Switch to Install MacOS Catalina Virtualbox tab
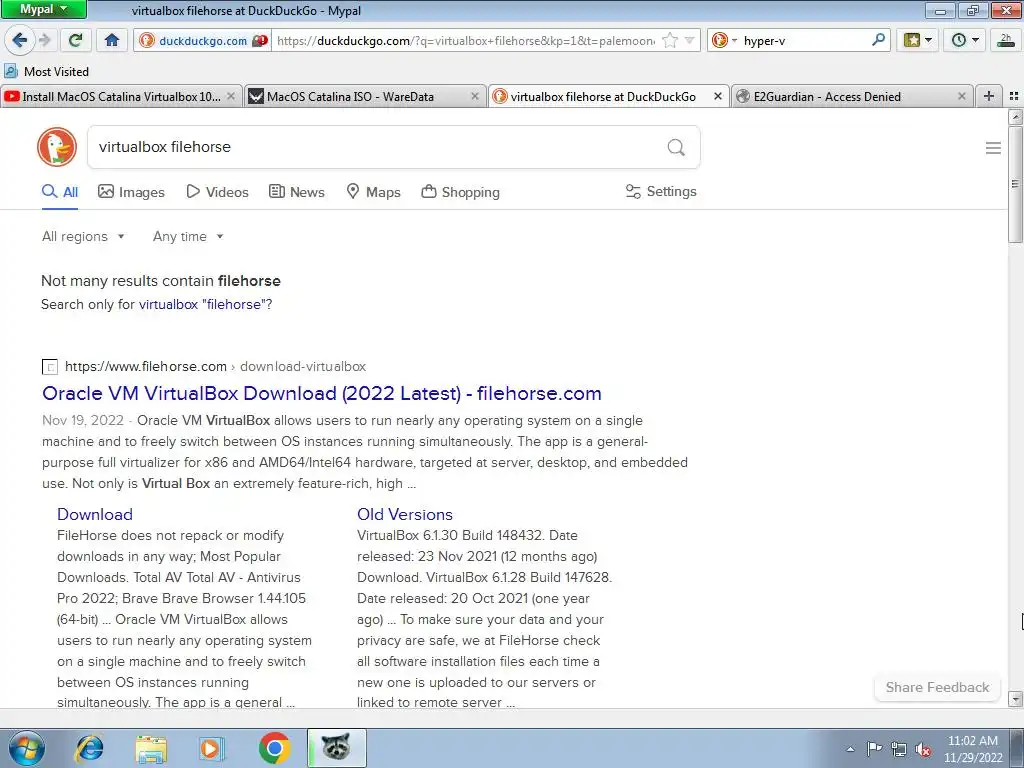1024x768 pixels. click(x=121, y=97)
